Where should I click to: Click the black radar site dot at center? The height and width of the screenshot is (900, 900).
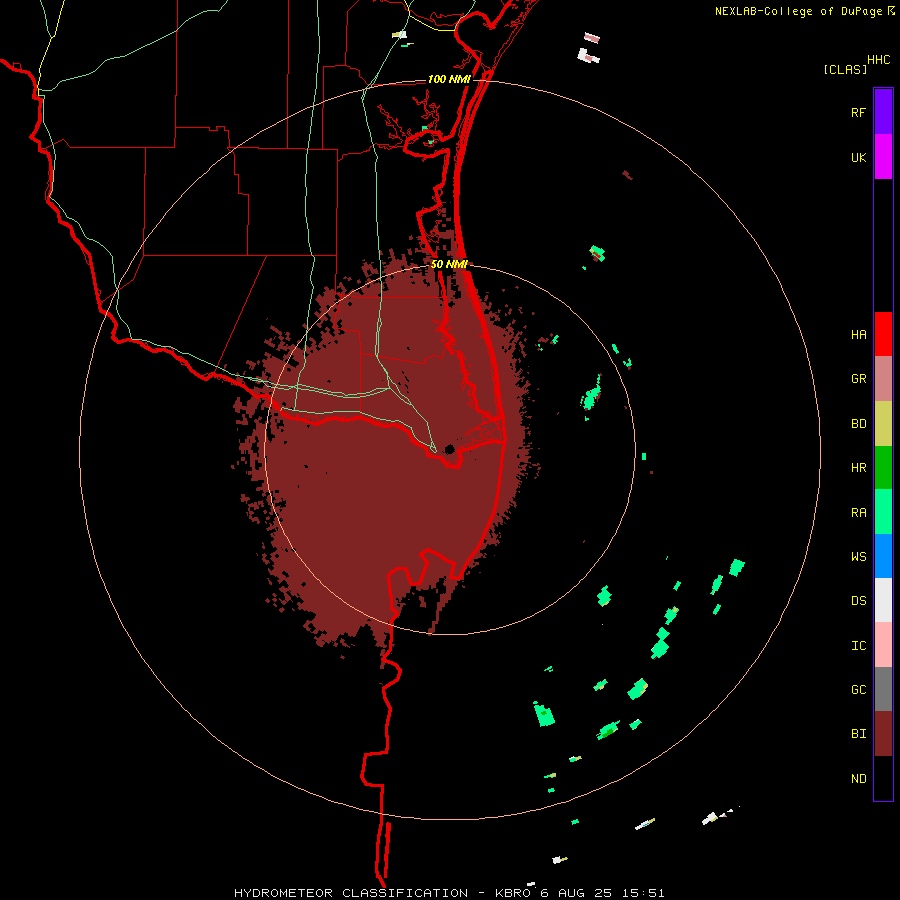click(x=449, y=449)
